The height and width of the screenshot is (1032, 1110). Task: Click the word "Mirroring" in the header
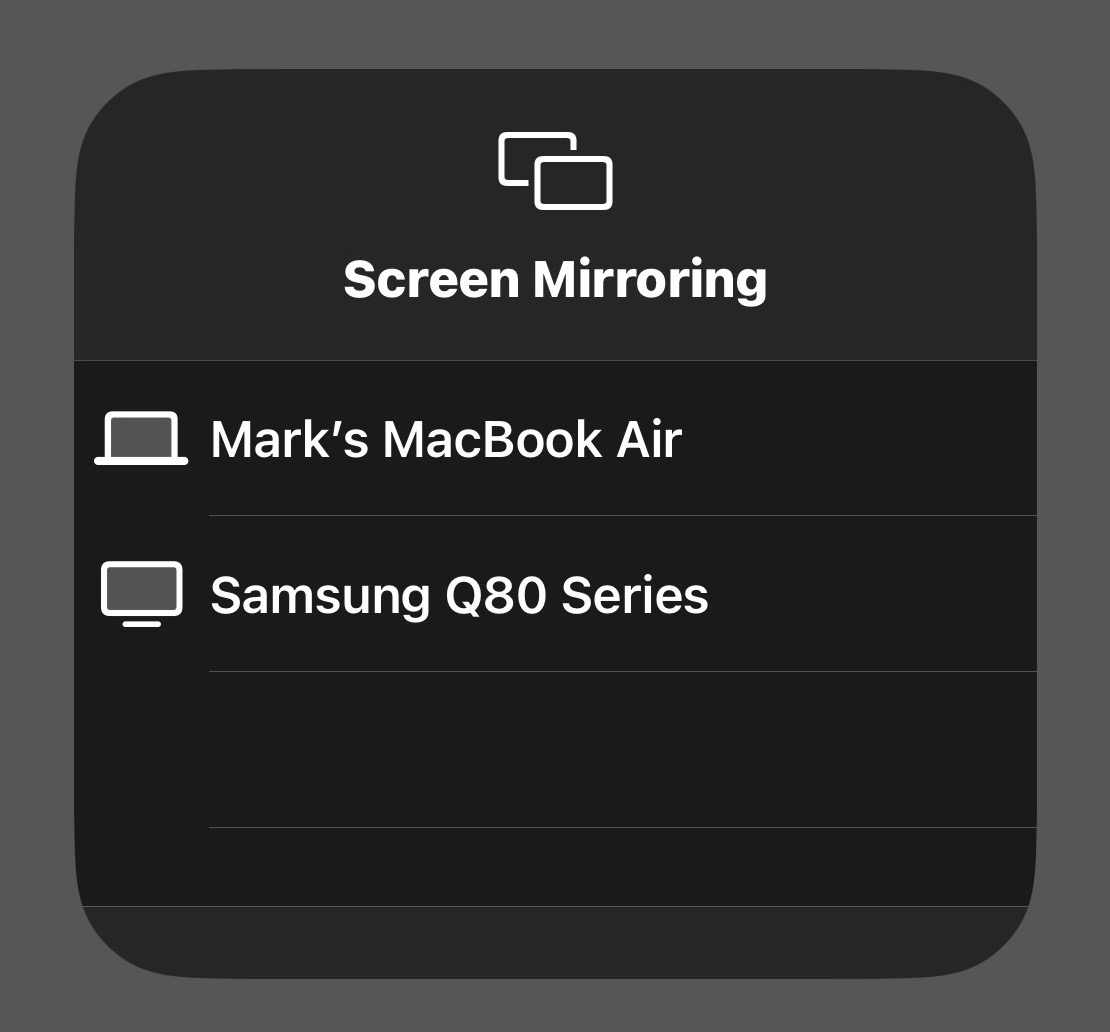pos(650,280)
